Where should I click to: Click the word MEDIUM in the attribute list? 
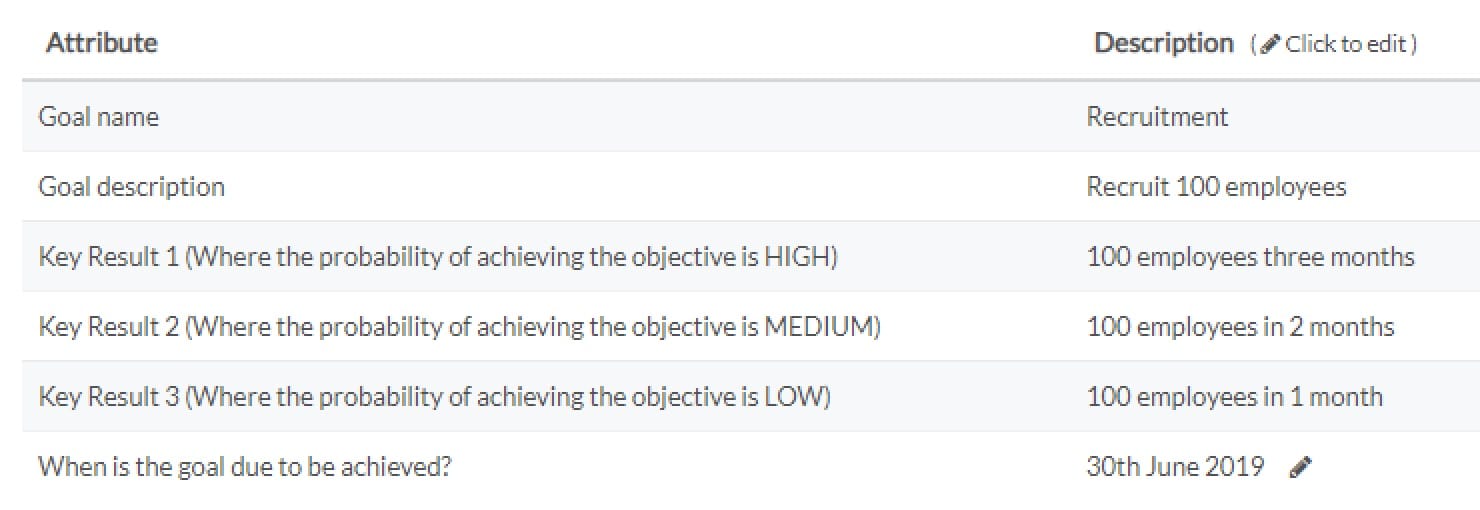click(x=818, y=327)
